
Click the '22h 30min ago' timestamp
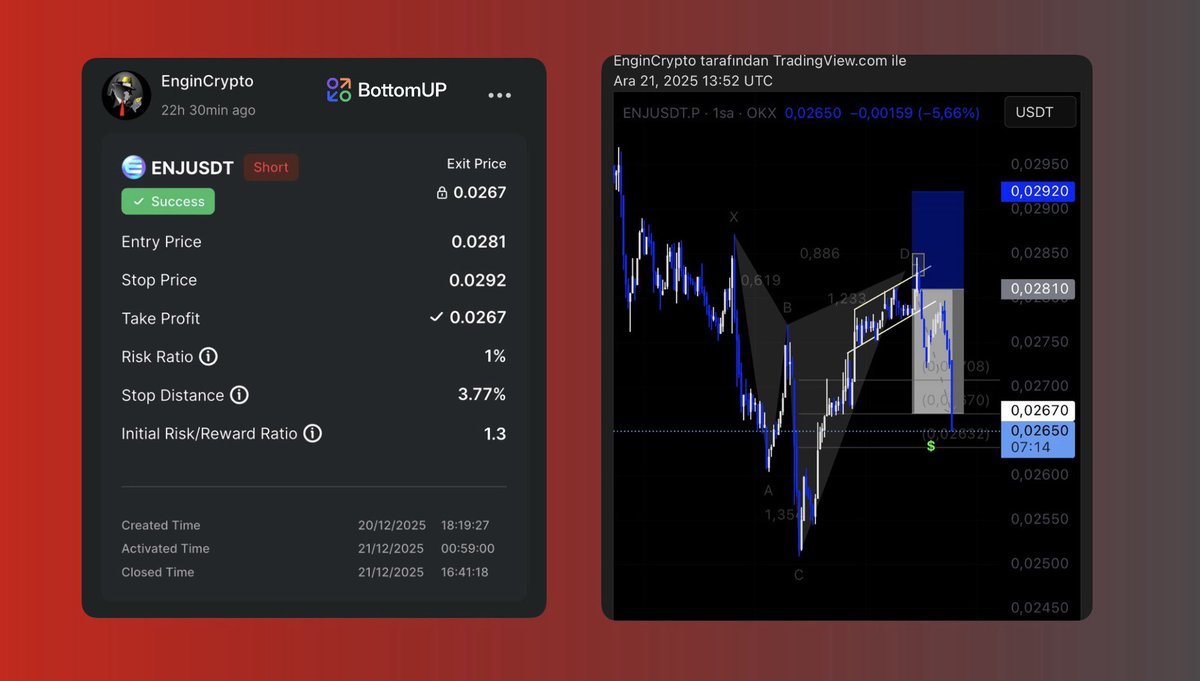(x=208, y=110)
